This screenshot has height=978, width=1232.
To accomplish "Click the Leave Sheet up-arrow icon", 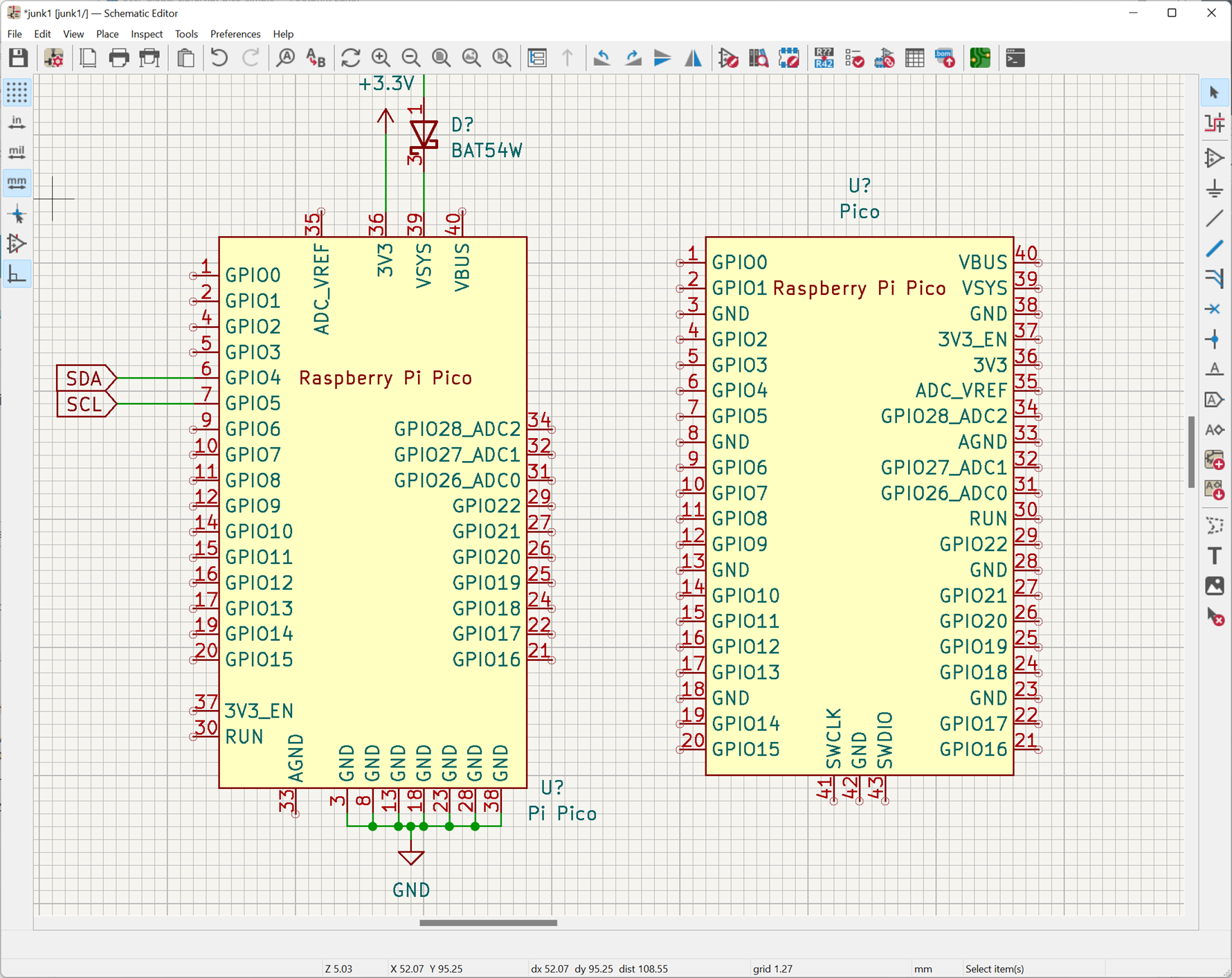I will pyautogui.click(x=568, y=58).
